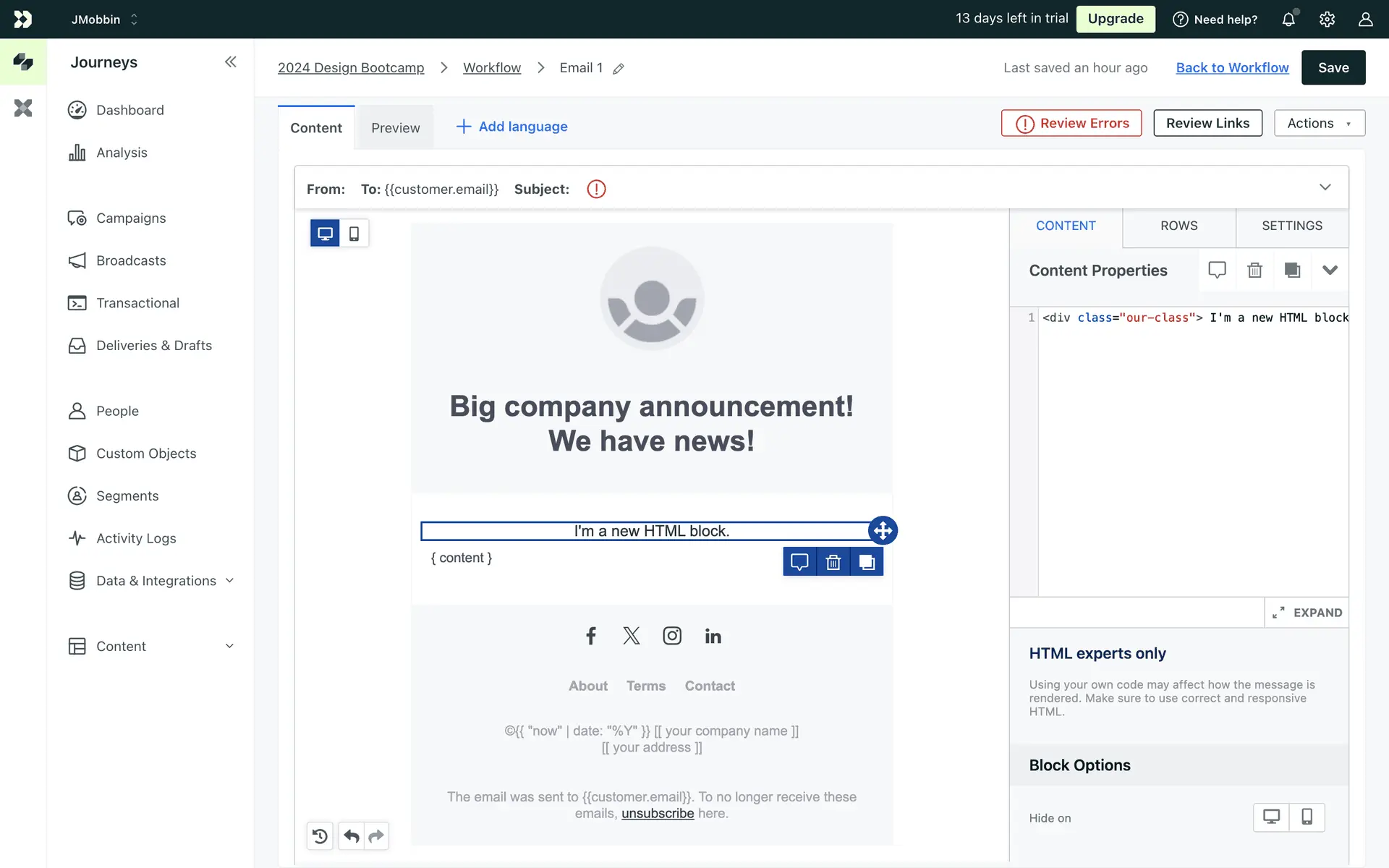Expand the email header details chevron

(1325, 187)
